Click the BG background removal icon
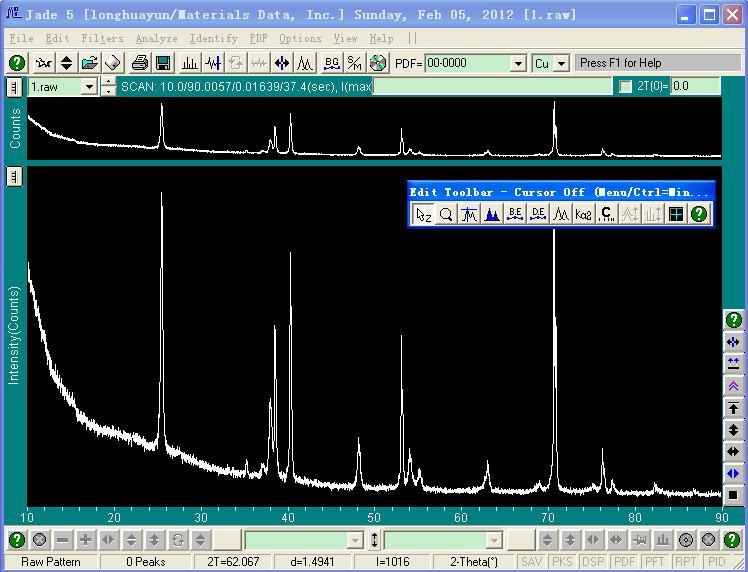 (x=331, y=63)
